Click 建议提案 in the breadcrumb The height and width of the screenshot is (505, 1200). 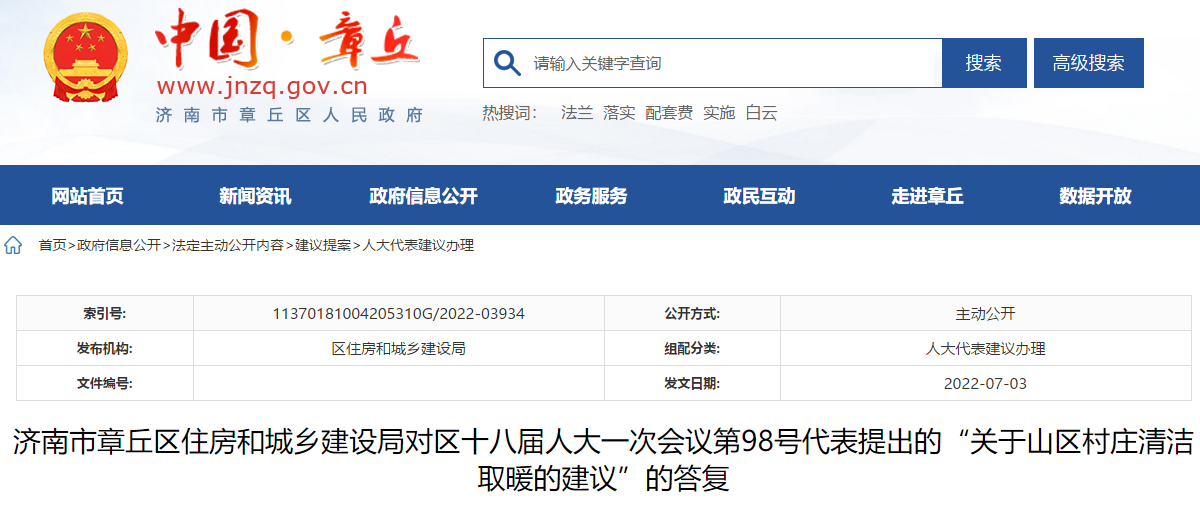pos(323,245)
